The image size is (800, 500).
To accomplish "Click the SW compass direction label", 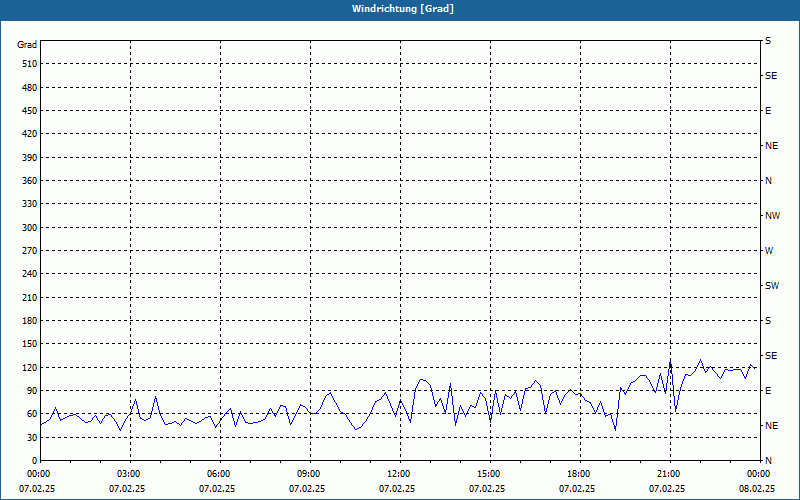I will click(771, 286).
